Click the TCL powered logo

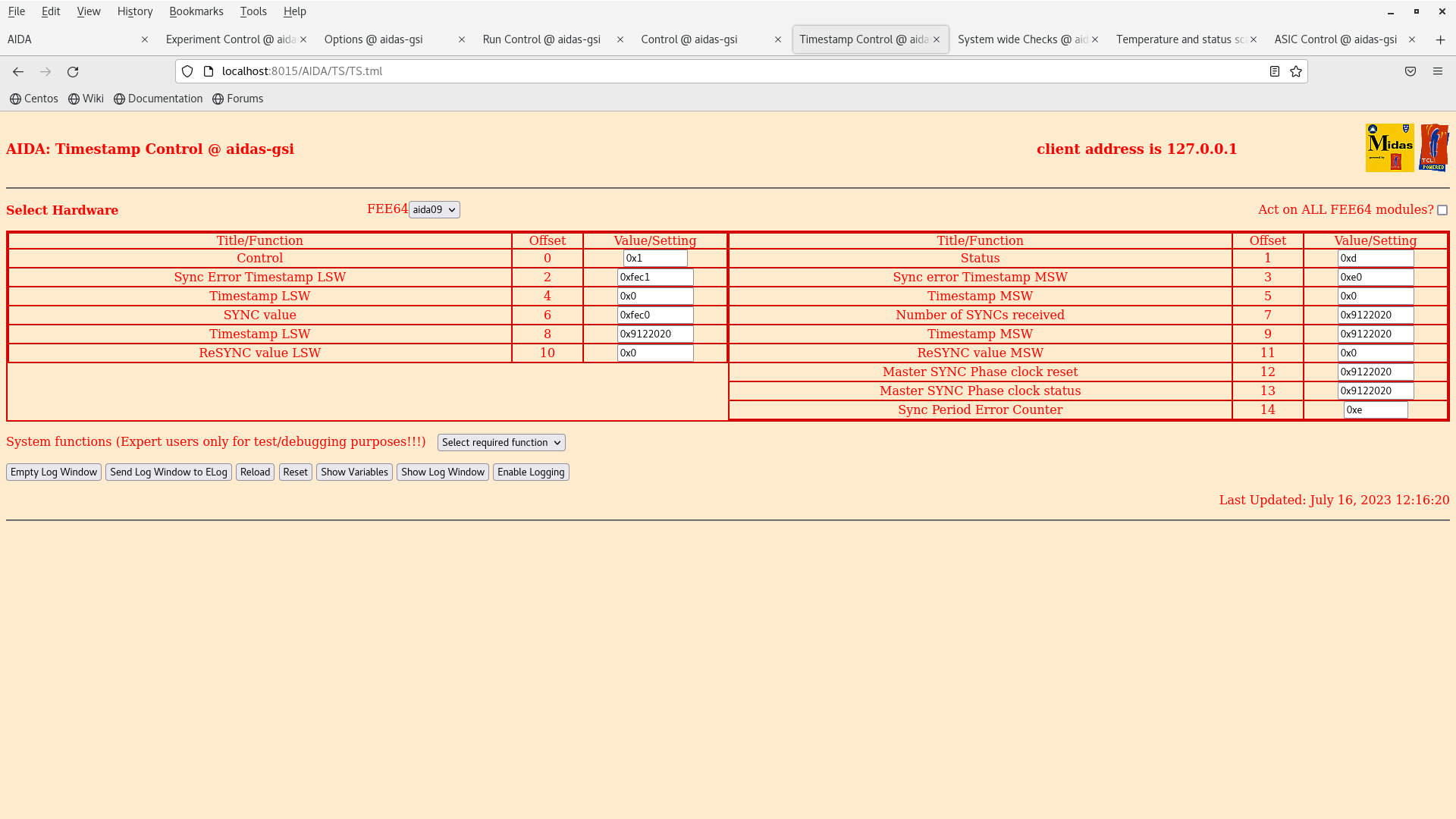click(1433, 148)
